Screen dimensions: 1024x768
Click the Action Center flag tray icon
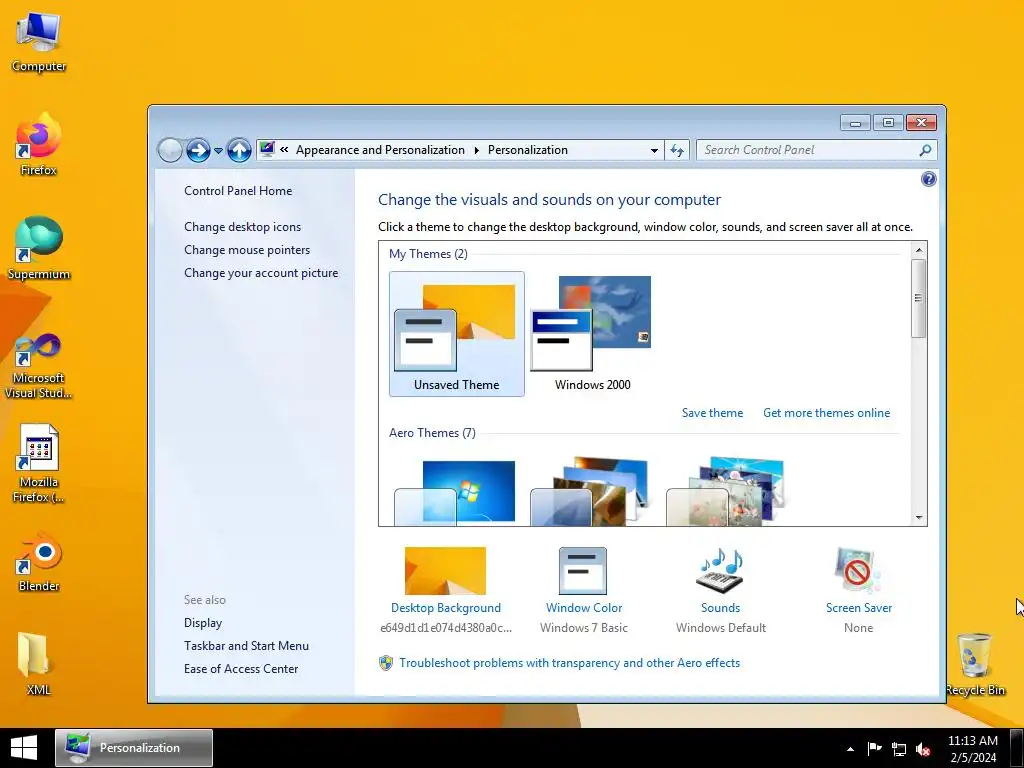tap(874, 748)
